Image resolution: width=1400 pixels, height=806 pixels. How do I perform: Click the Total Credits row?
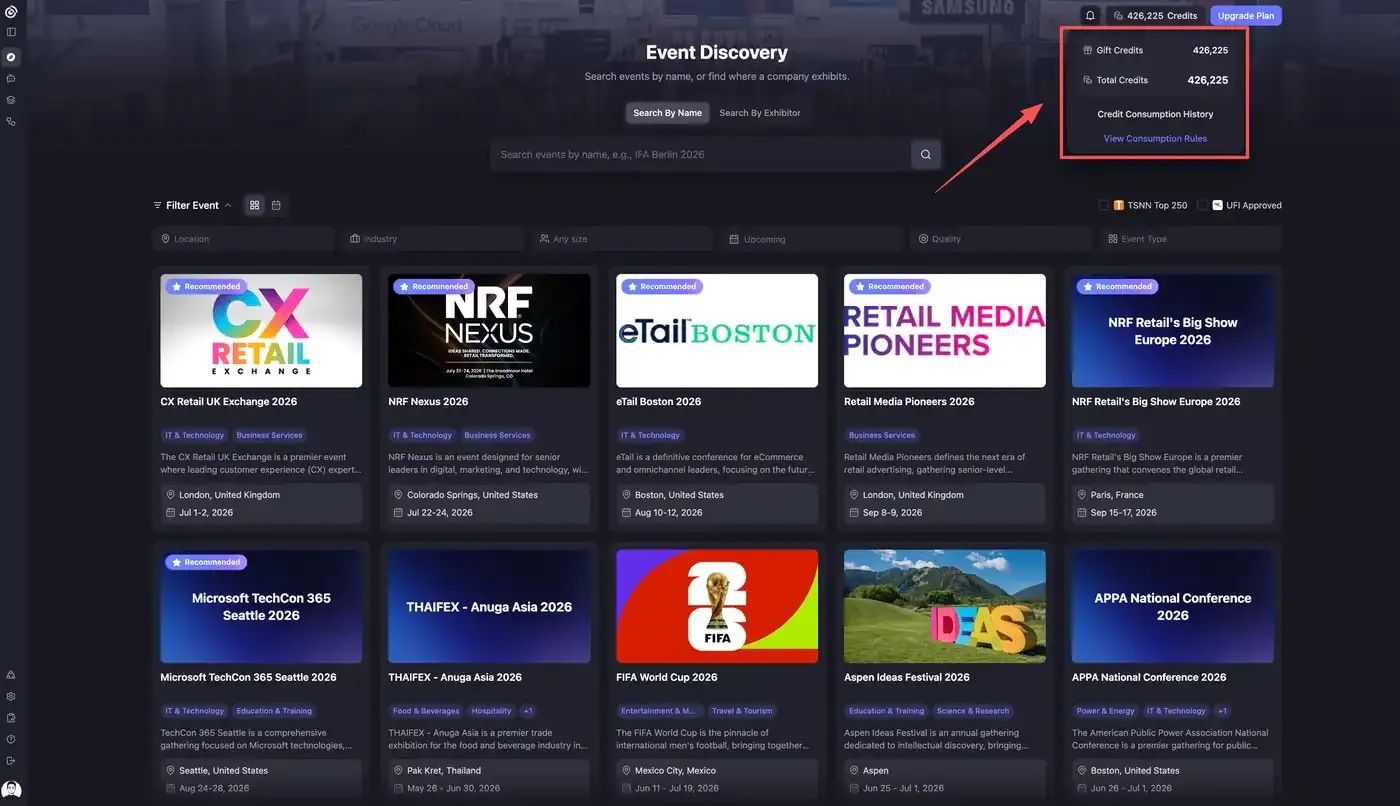point(1155,80)
